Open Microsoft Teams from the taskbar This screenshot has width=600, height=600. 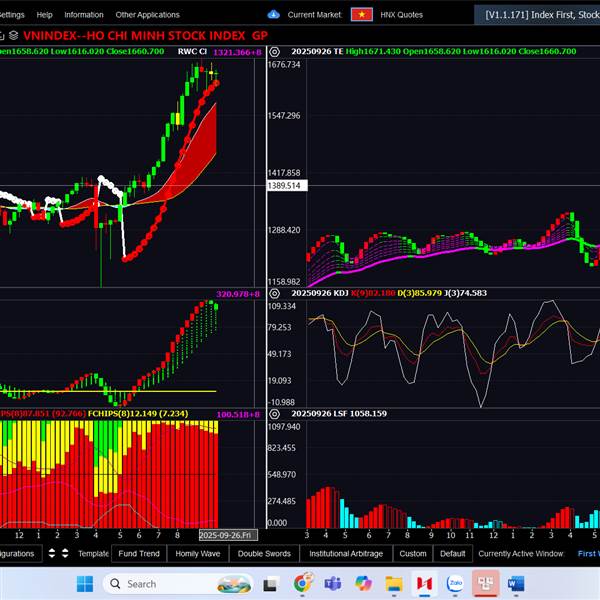333,583
